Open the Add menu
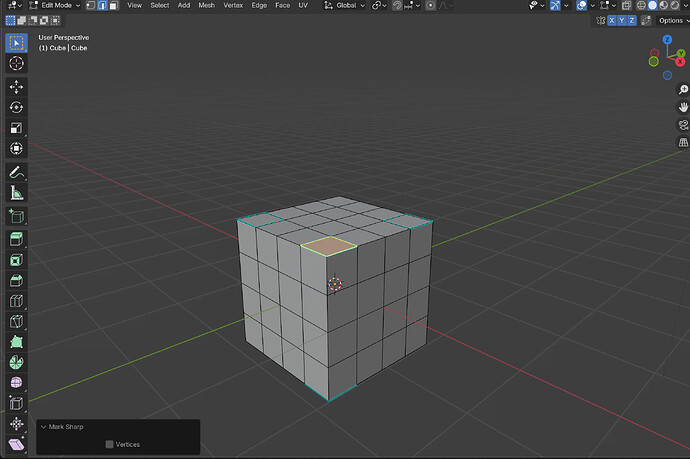 point(184,5)
